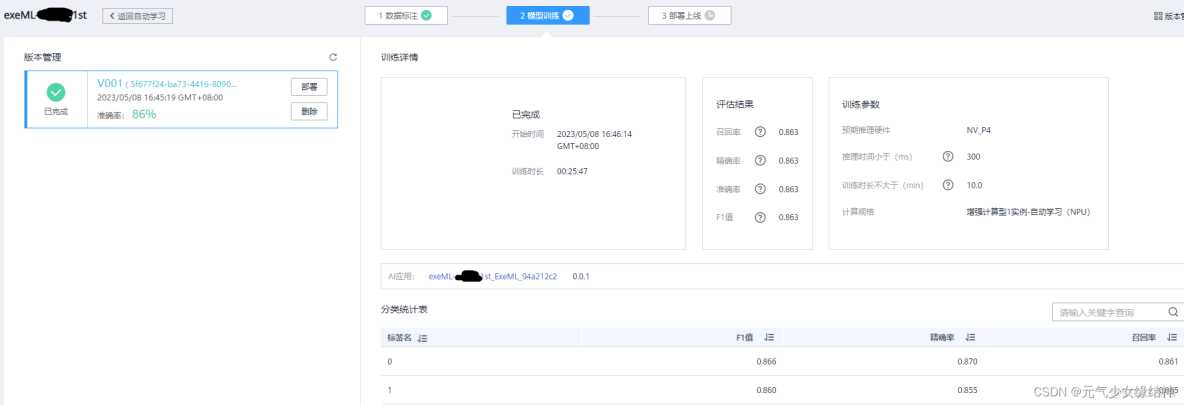This screenshot has width=1184, height=405.
Task: Click the V001 timestamp 2023/05/08 16:45:19
Action: click(x=160, y=97)
